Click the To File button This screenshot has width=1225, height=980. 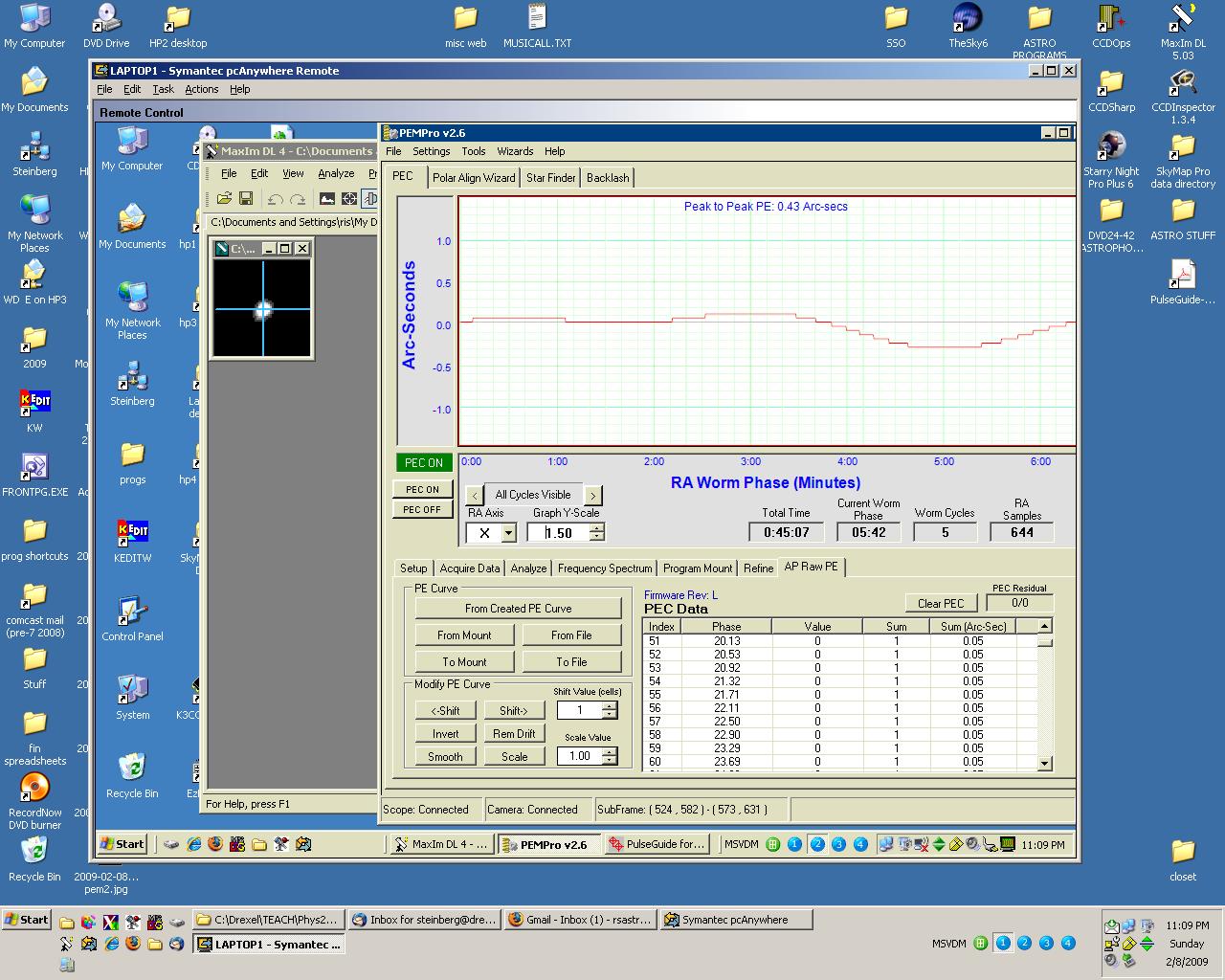click(x=571, y=662)
